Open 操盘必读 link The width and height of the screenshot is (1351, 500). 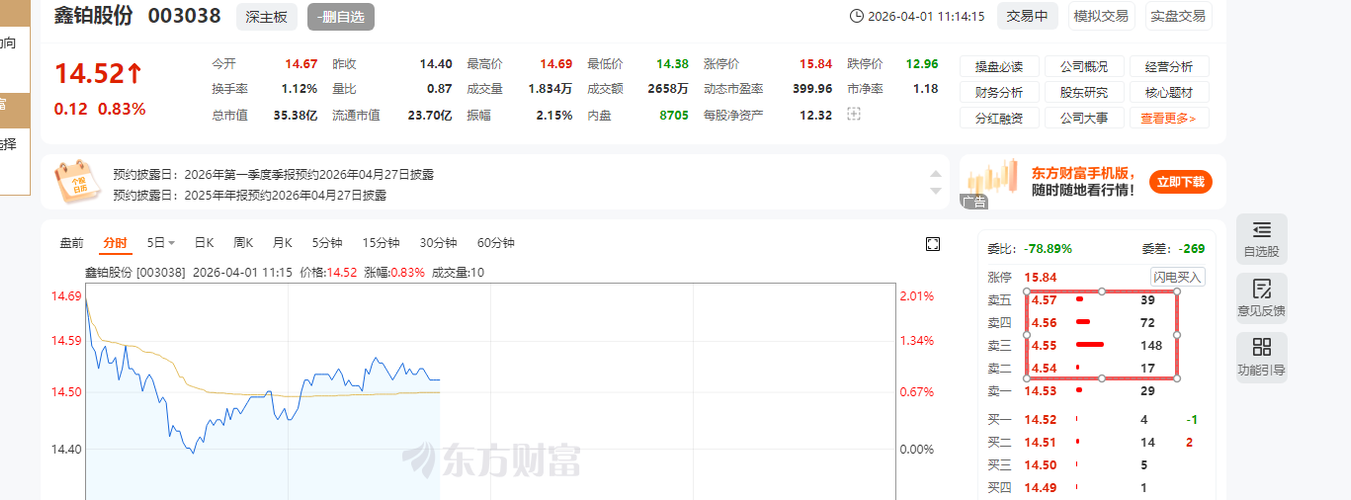(999, 67)
